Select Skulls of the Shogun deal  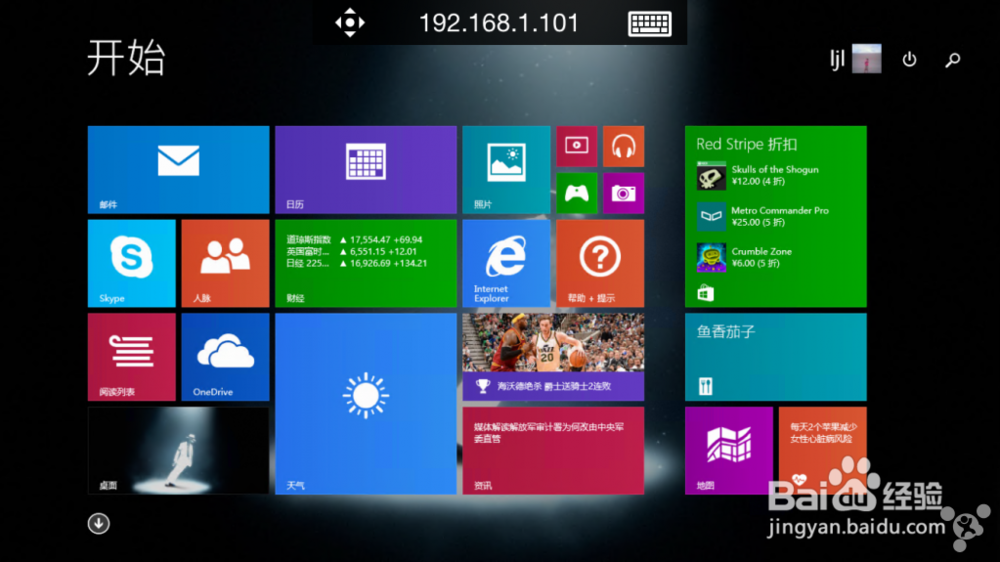tap(759, 175)
